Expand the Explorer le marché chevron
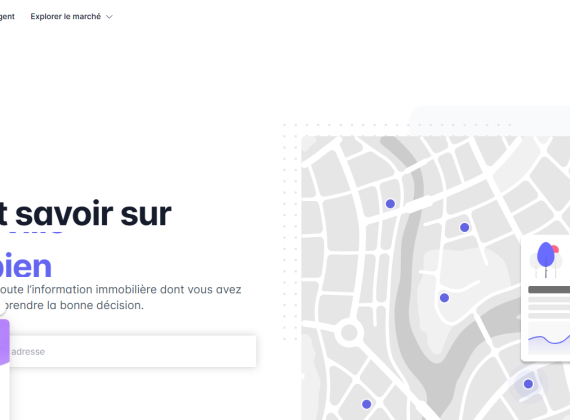 pos(109,17)
